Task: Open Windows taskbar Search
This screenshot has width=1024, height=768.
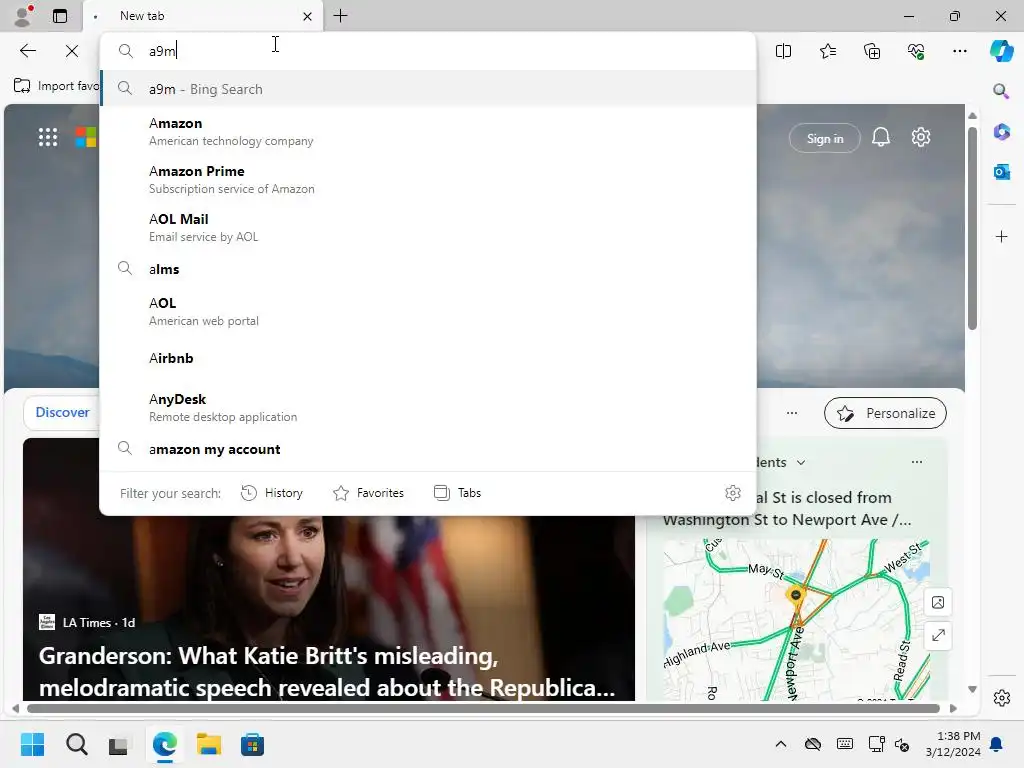Action: click(76, 744)
